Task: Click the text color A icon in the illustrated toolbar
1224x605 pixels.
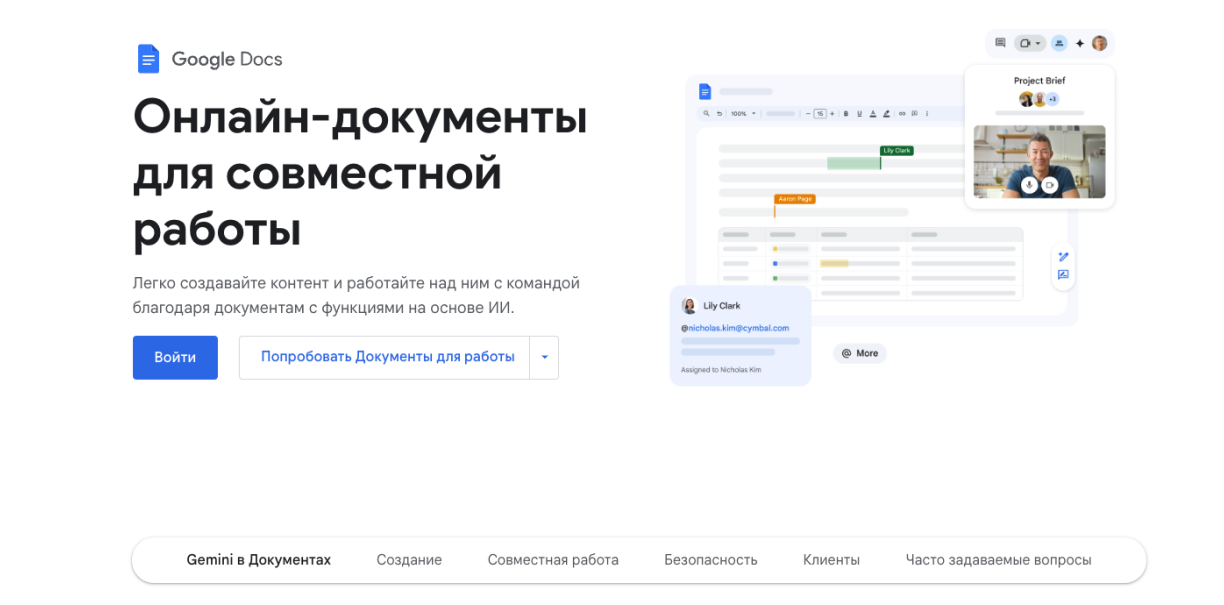Action: [x=873, y=114]
